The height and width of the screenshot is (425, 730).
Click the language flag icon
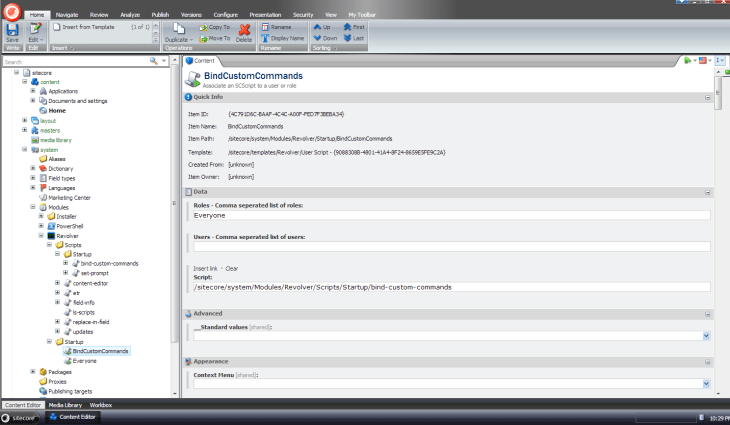pyautogui.click(x=703, y=61)
